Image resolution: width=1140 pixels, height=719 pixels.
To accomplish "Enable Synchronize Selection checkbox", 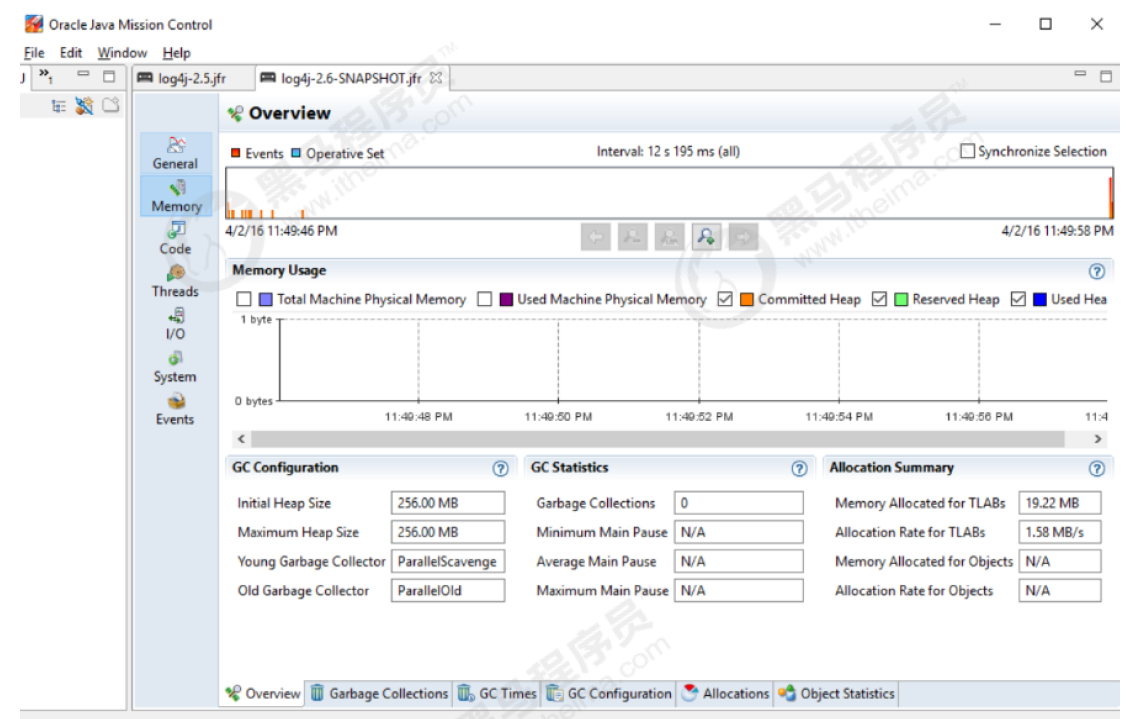I will 967,151.
